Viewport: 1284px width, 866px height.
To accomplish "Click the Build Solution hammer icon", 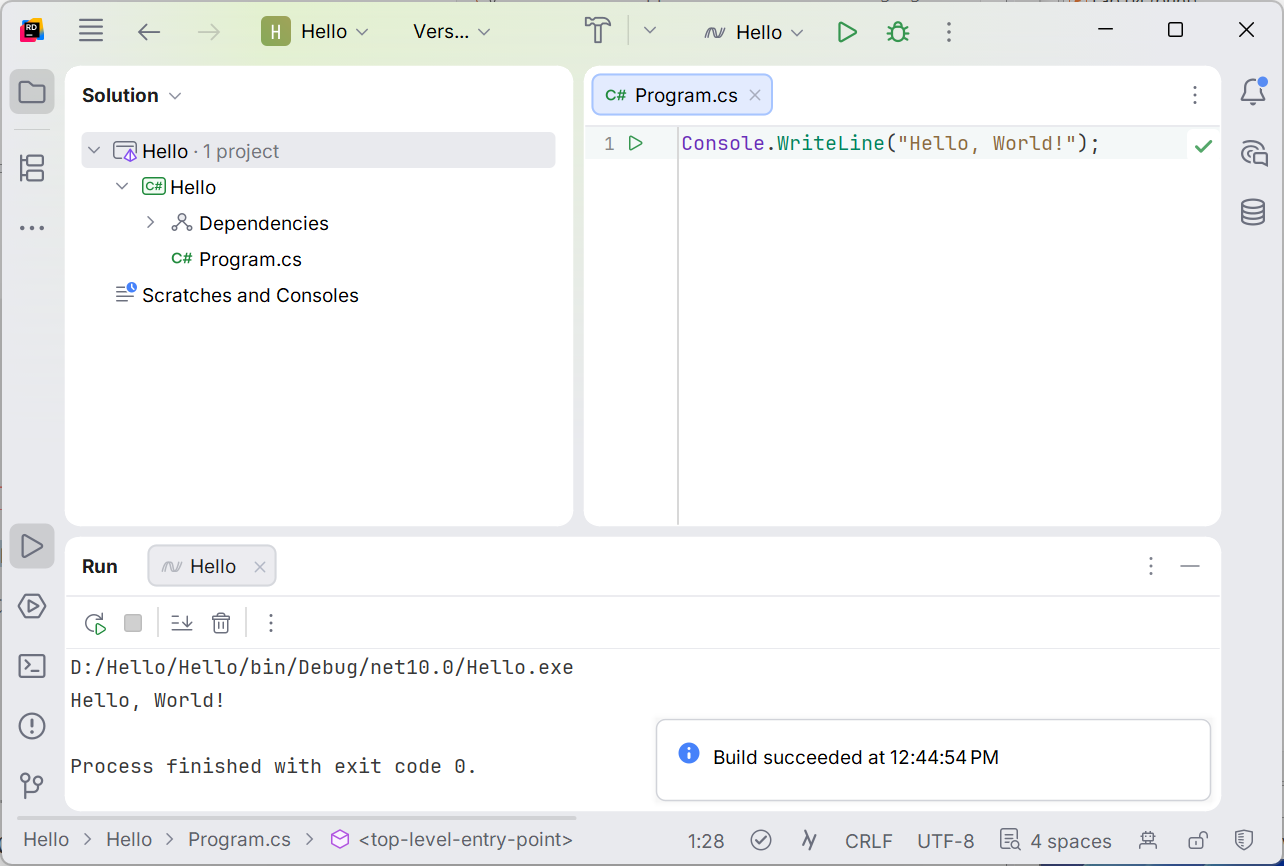I will point(597,31).
